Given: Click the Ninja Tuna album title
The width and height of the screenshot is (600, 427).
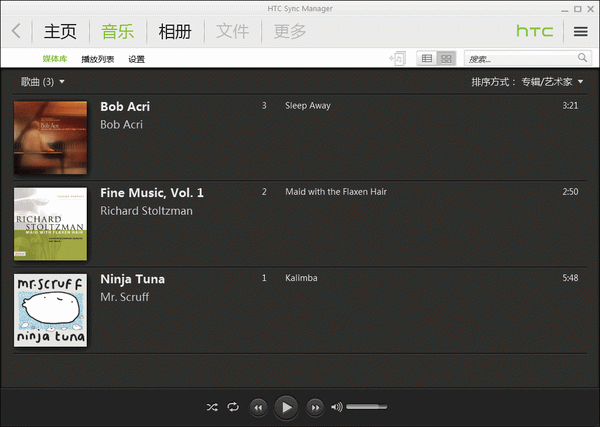Looking at the screenshot, I should (132, 279).
